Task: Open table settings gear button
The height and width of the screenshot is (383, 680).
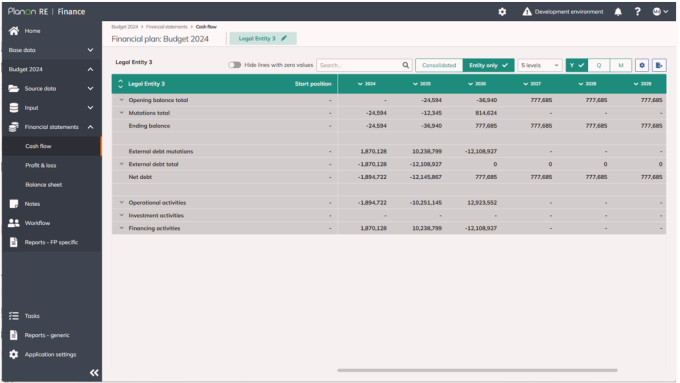Action: coord(642,65)
